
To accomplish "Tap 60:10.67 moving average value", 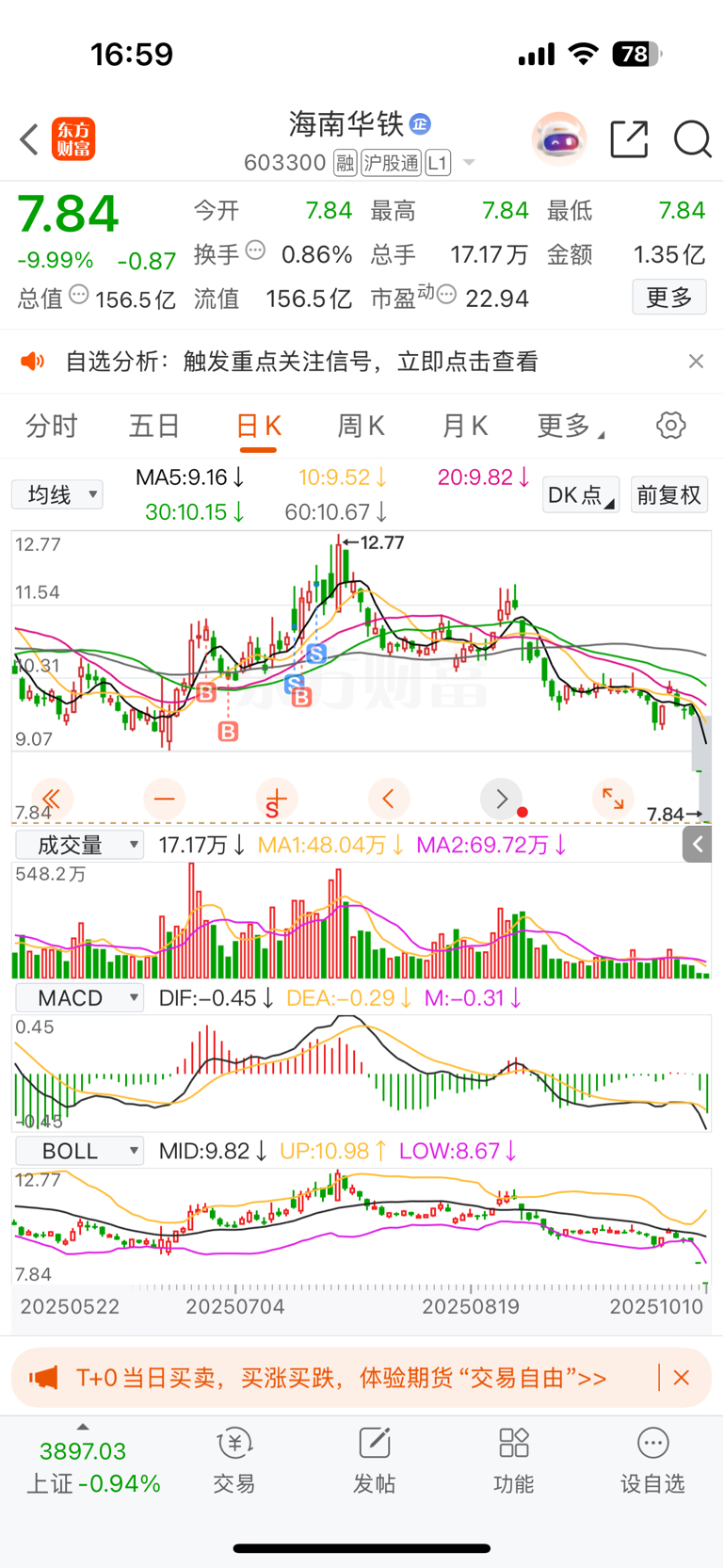I will coord(336,512).
